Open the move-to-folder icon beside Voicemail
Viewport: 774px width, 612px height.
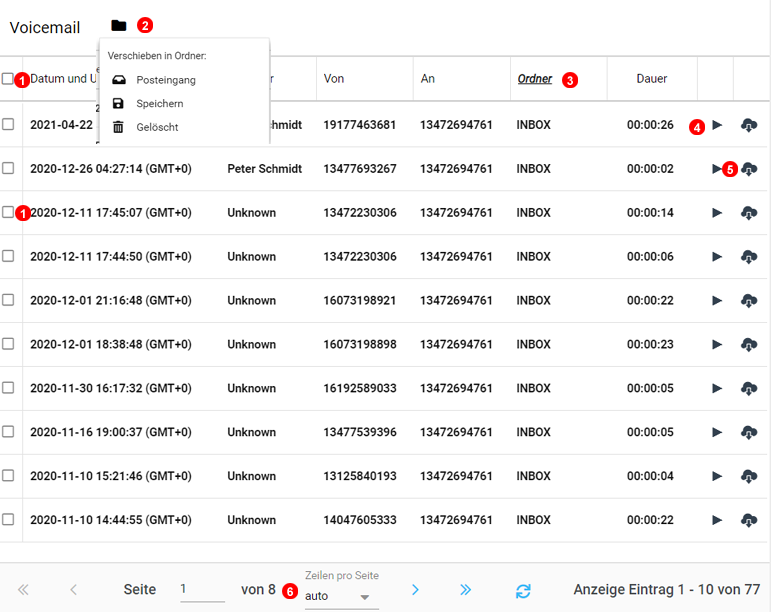point(119,26)
